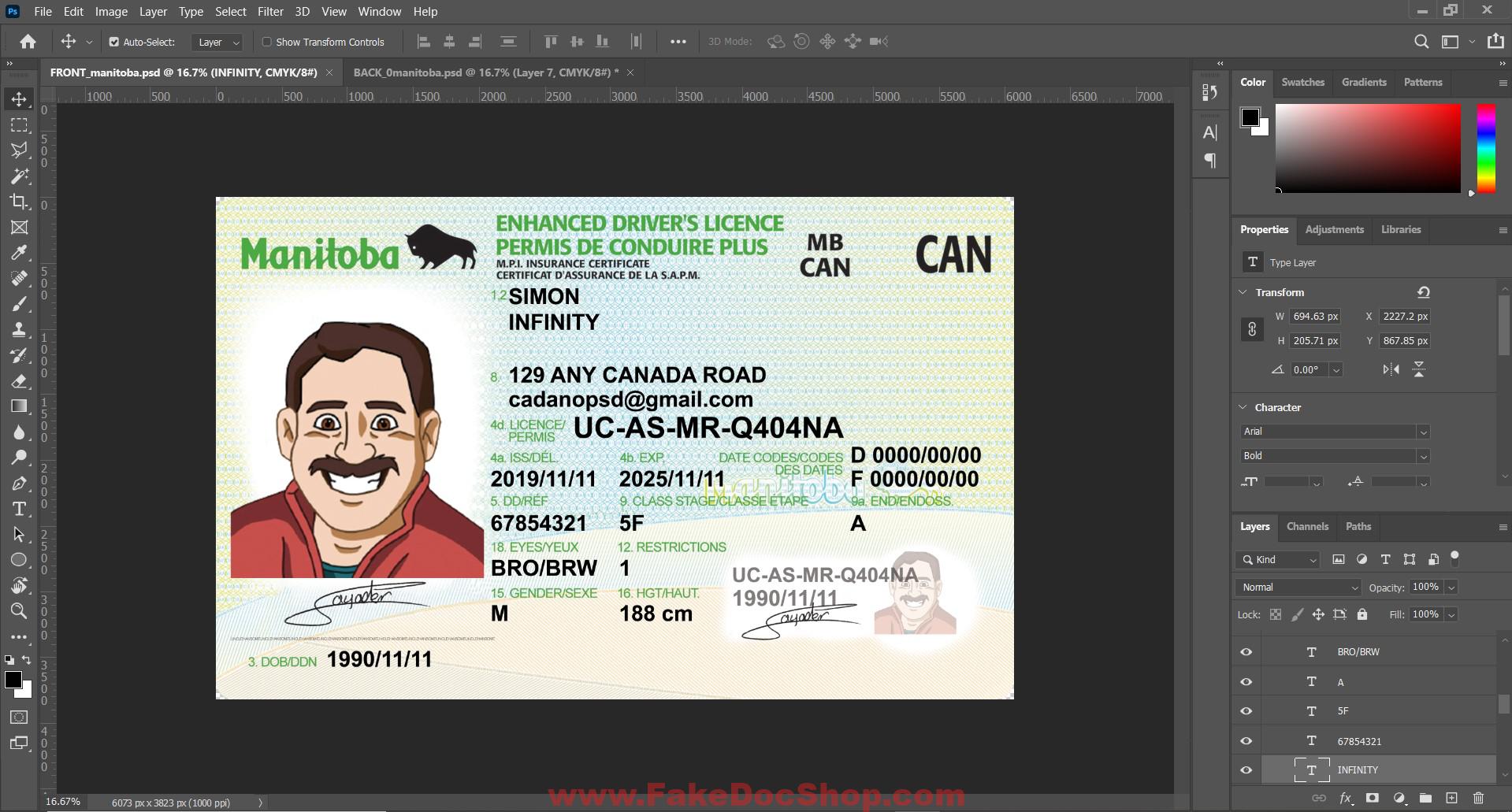Open the Filter menu
The image size is (1512, 812).
coord(270,11)
